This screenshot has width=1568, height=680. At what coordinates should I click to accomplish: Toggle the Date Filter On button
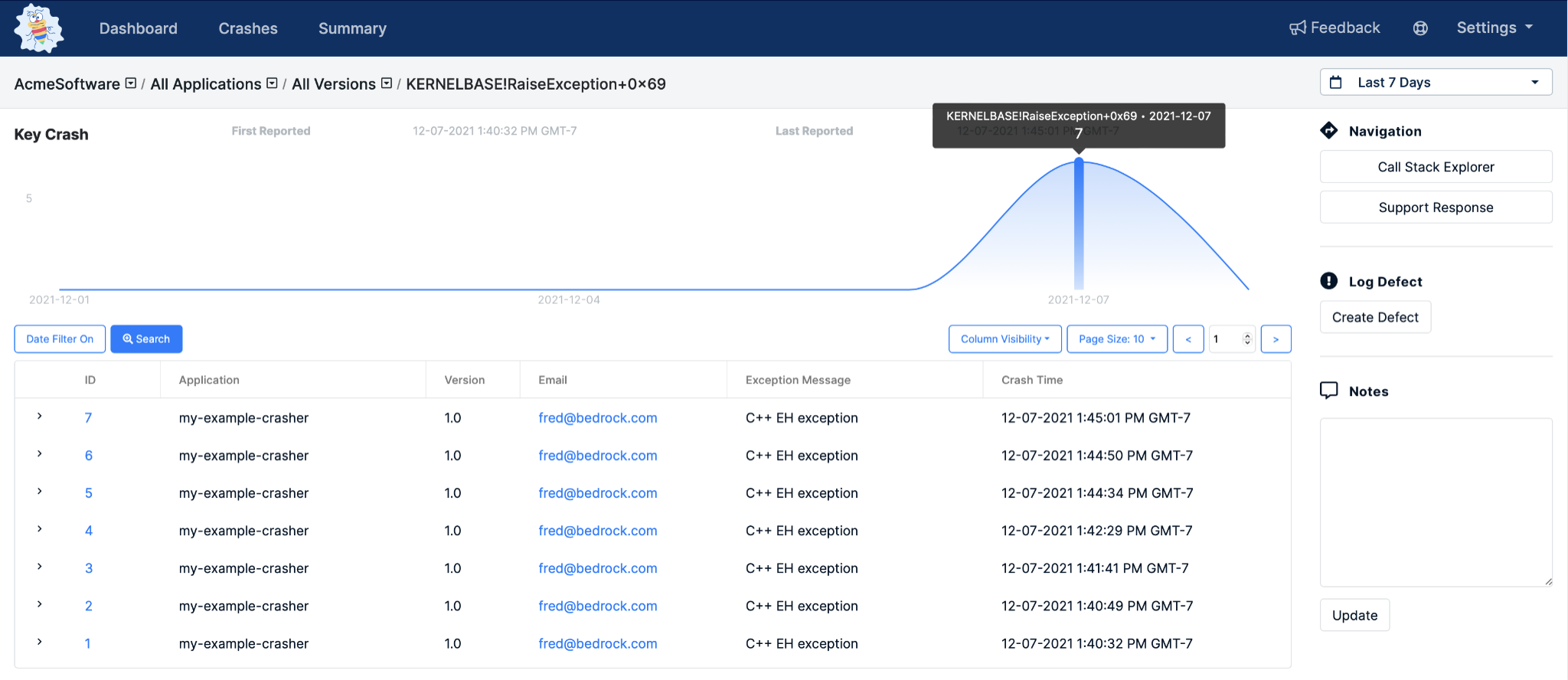click(60, 338)
